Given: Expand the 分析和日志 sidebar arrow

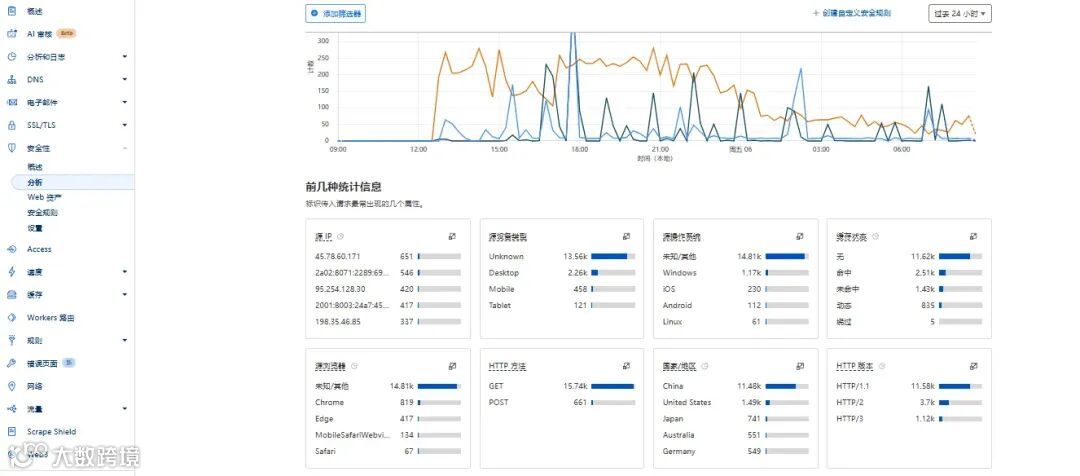Looking at the screenshot, I should coord(125,57).
